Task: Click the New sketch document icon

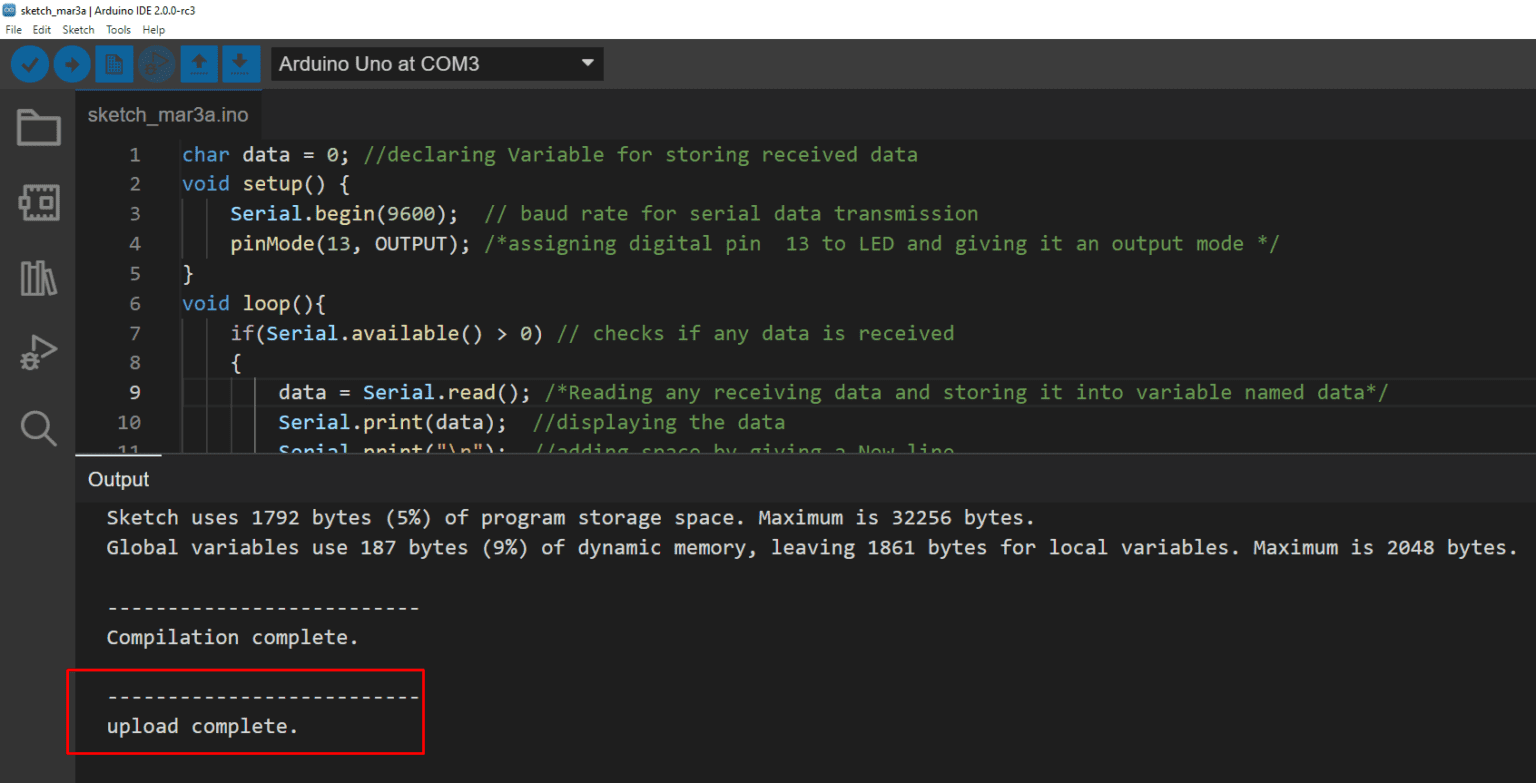Action: coord(114,65)
